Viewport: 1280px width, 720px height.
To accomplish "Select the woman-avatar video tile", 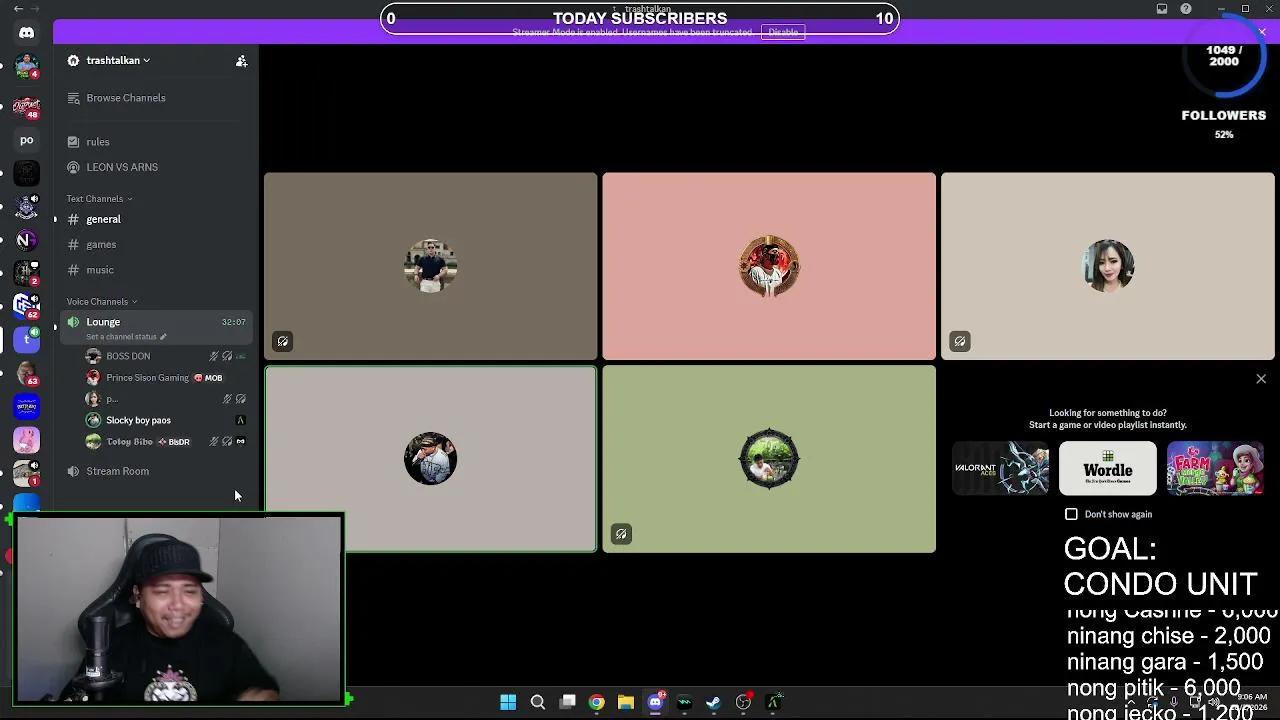I will 1108,266.
